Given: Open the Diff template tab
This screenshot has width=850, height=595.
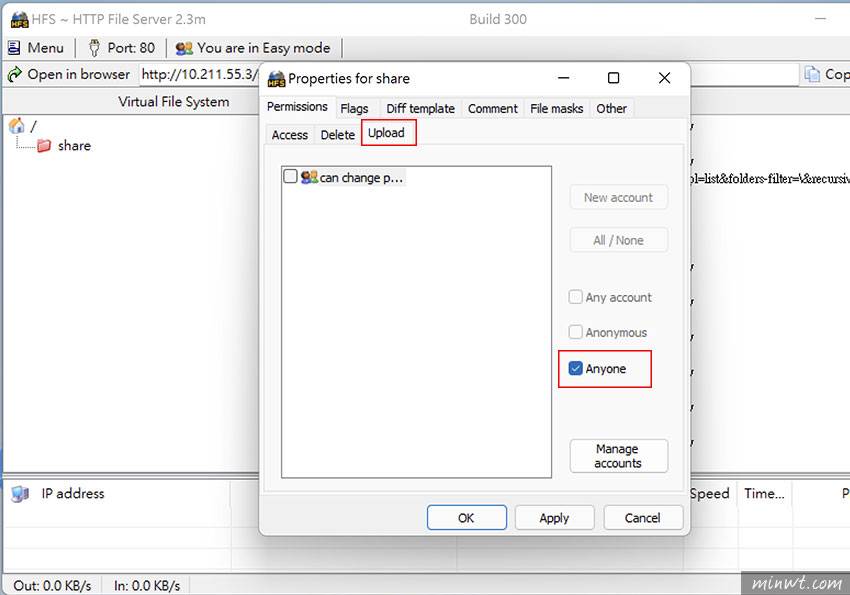Looking at the screenshot, I should [420, 109].
